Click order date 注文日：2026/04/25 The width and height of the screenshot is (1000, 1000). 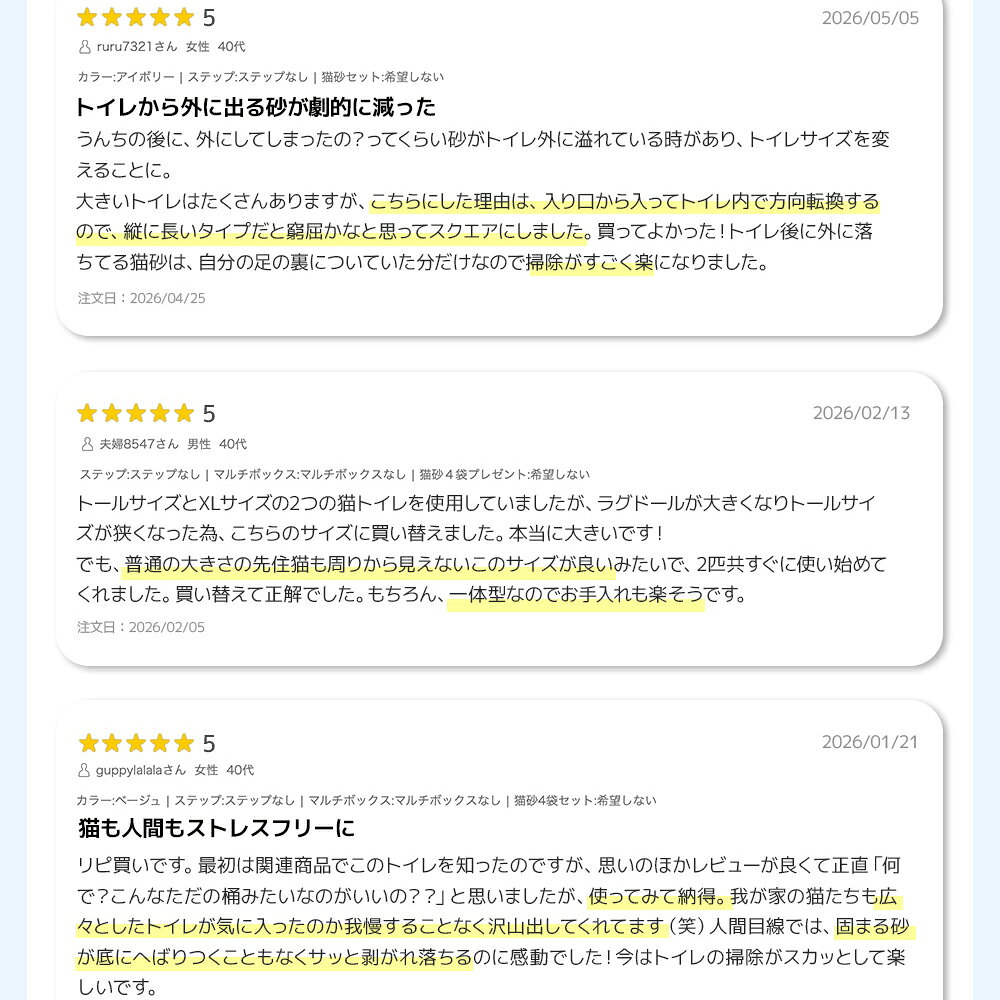point(141,298)
